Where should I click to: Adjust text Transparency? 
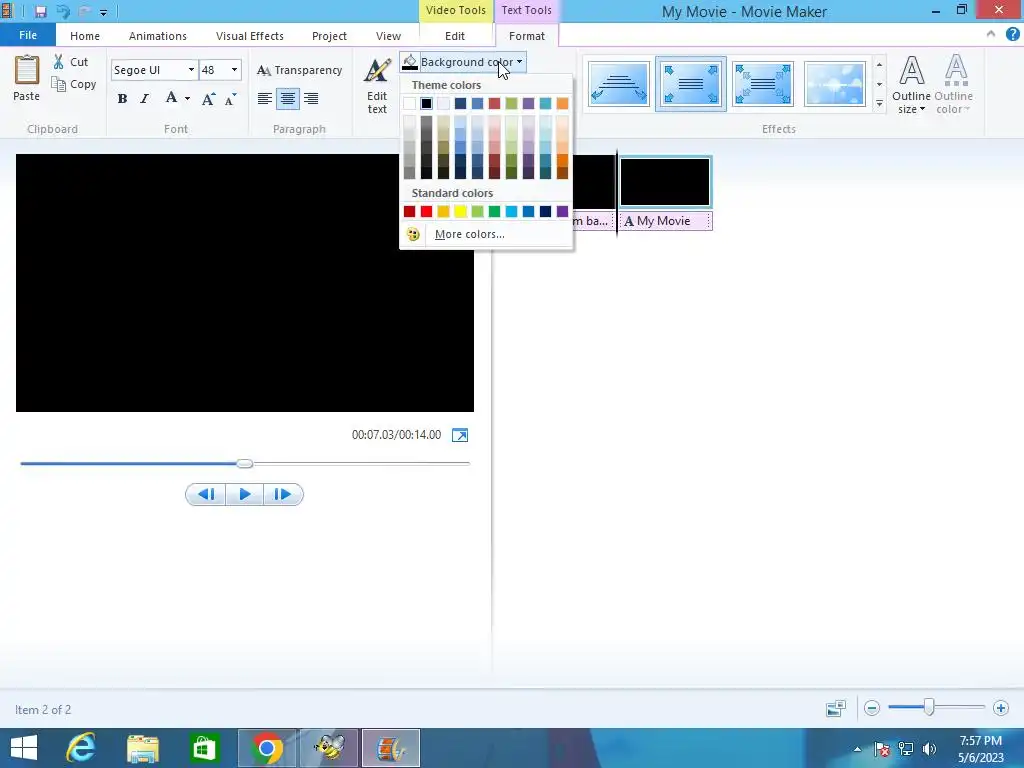click(x=300, y=70)
